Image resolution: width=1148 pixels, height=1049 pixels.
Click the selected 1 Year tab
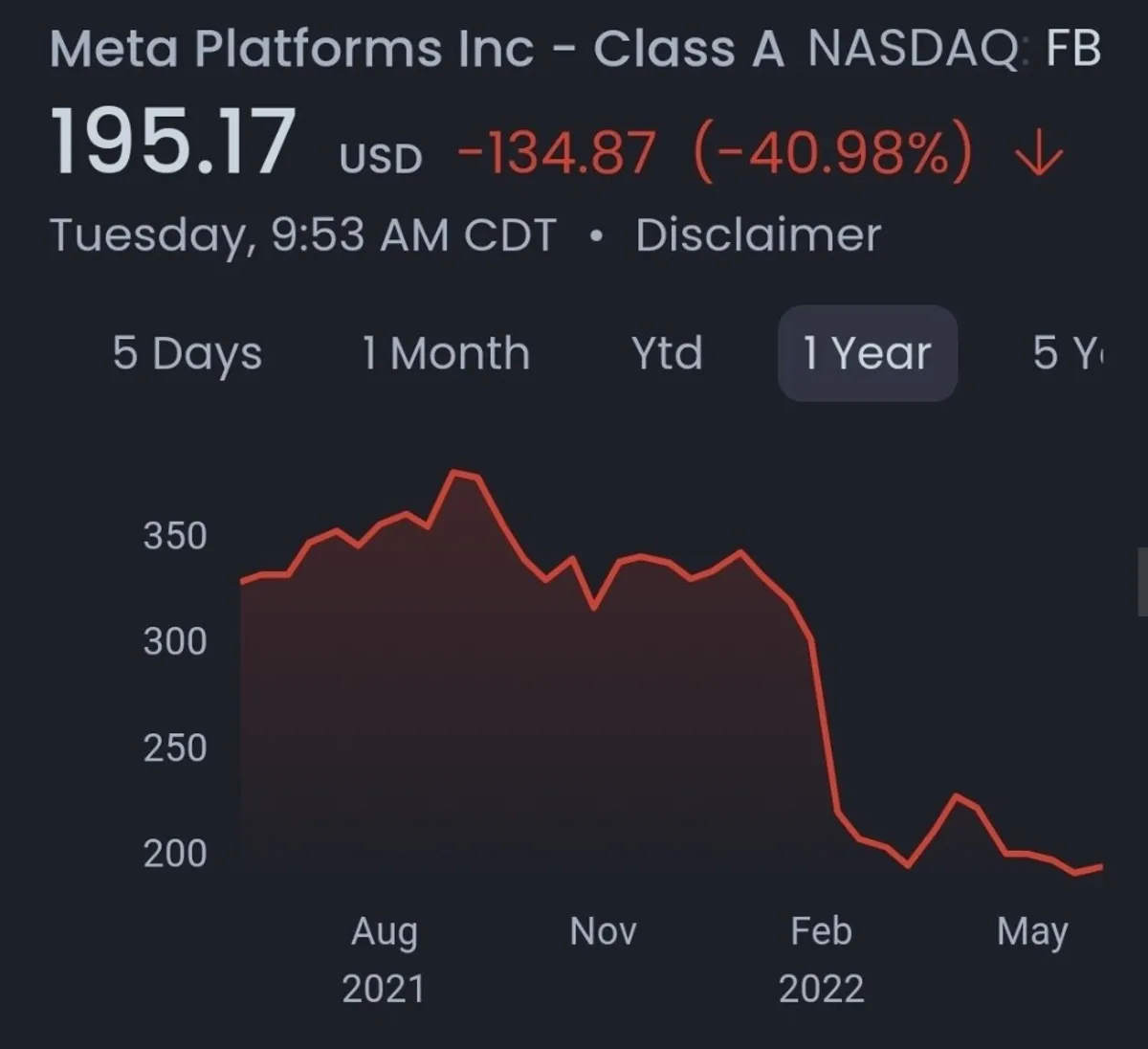pos(867,353)
